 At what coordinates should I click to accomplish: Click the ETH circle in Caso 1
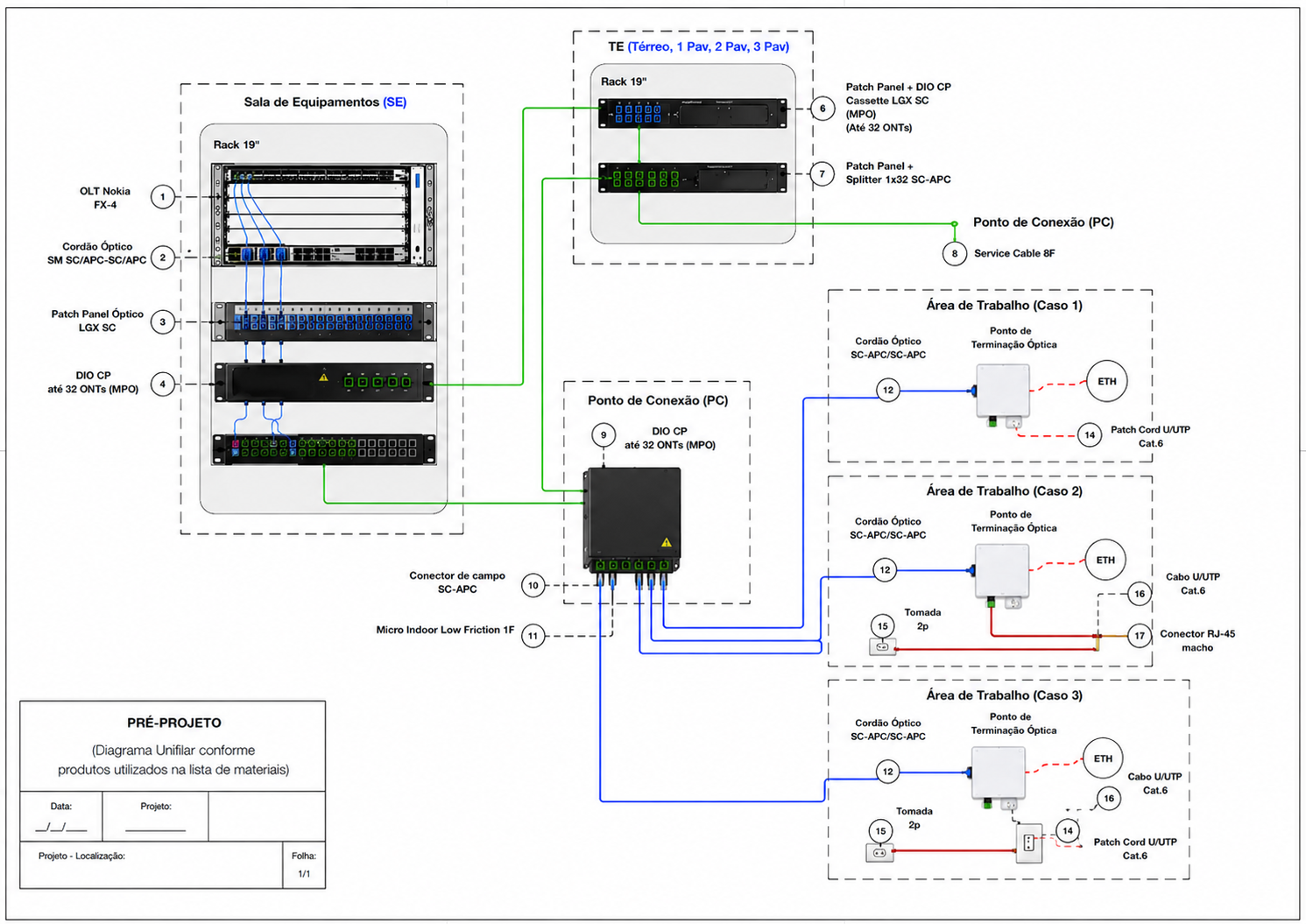click(x=1107, y=381)
